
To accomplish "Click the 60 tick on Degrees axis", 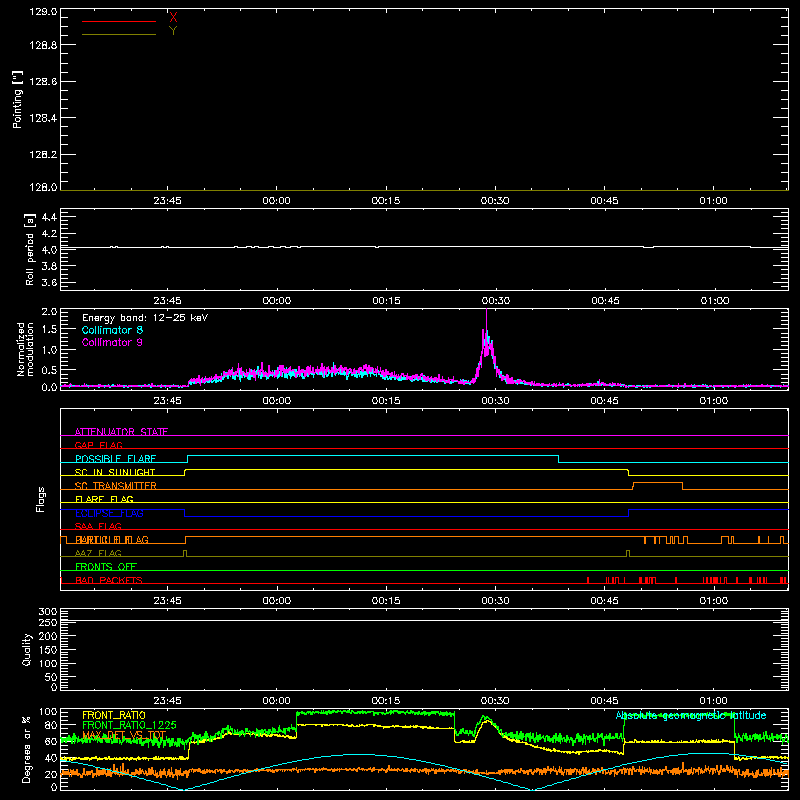I will tap(51, 741).
